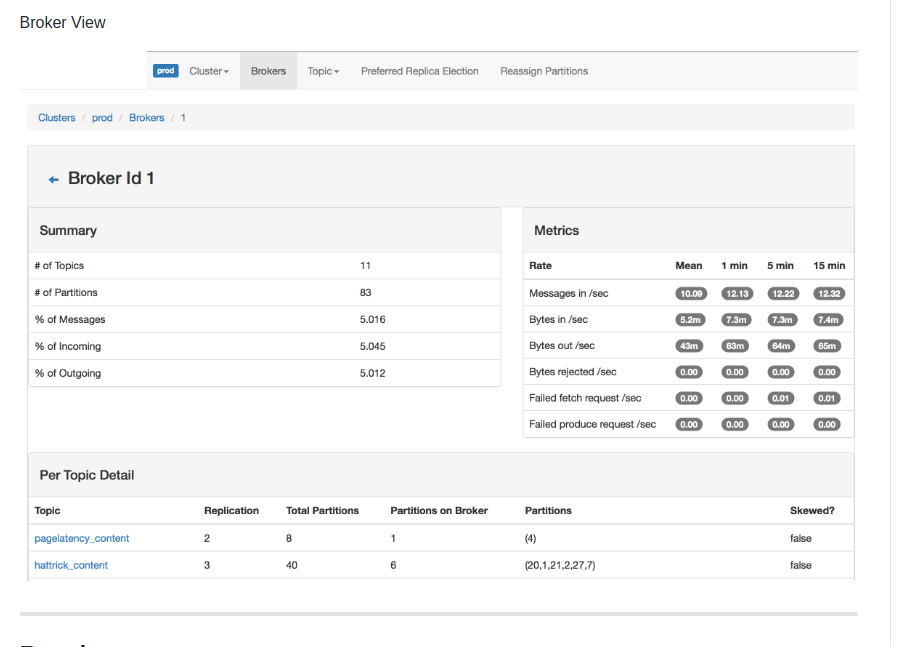Click partitions list (20,1,21,2,27,7)
Viewport: 900px width, 647px height.
point(560,565)
